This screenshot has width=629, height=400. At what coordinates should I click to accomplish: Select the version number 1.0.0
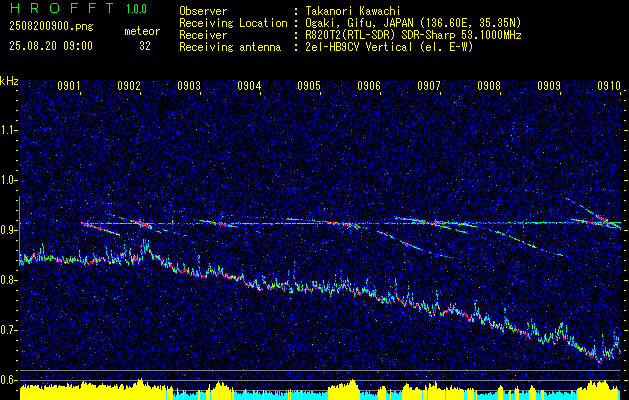click(136, 9)
